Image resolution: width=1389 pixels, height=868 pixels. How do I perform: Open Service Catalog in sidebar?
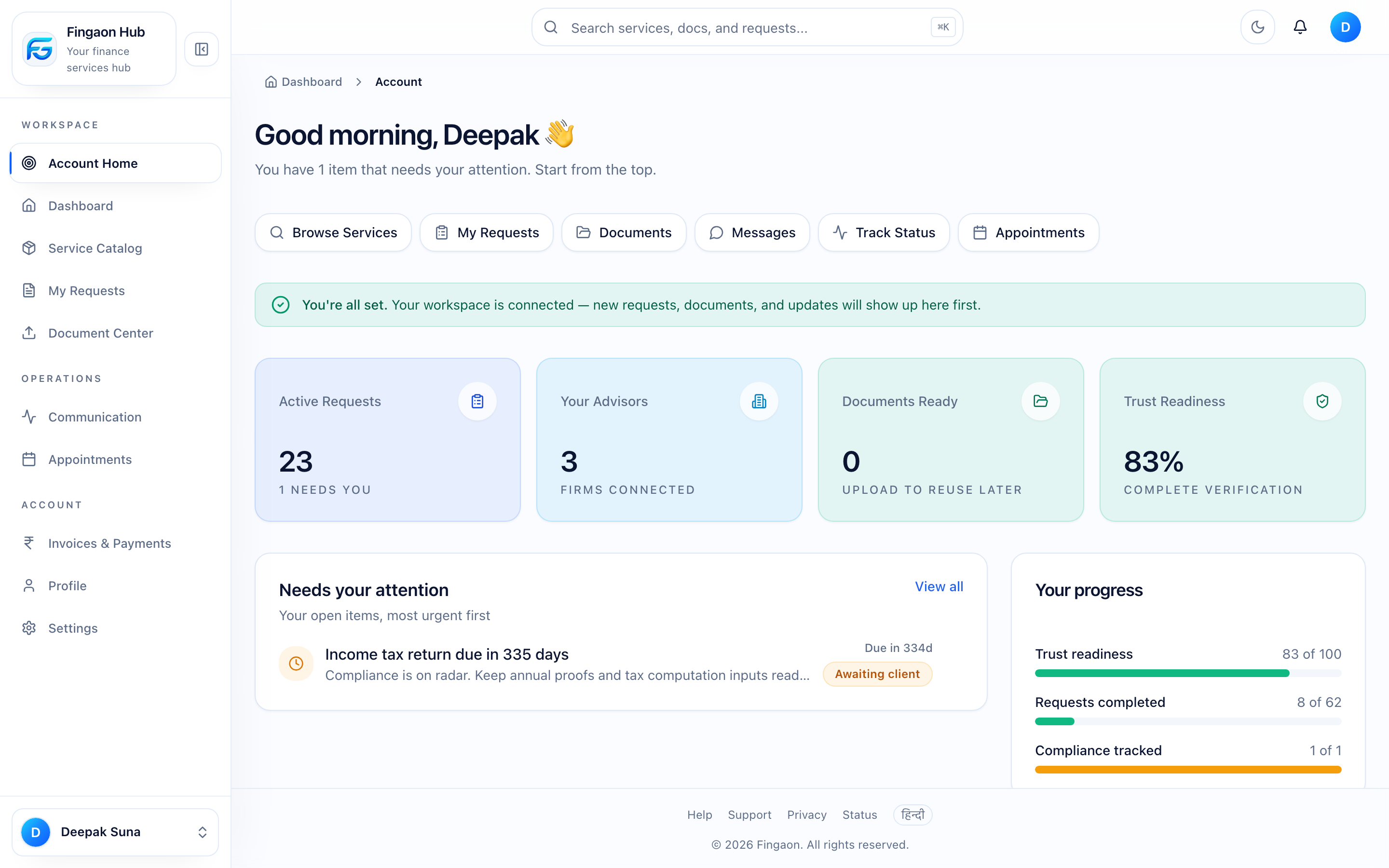click(115, 248)
